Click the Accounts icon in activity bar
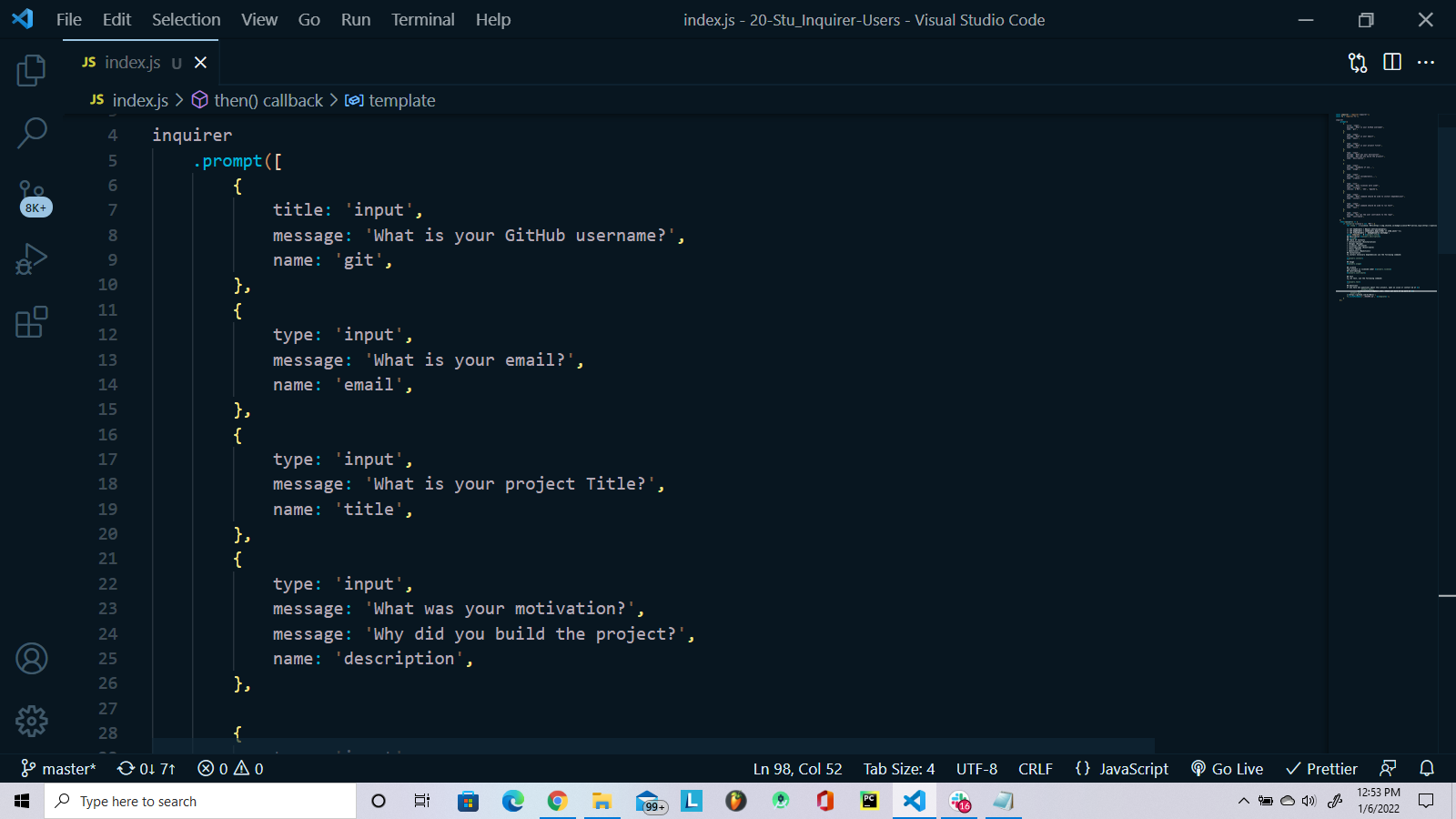Image resolution: width=1456 pixels, height=819 pixels. [x=31, y=658]
